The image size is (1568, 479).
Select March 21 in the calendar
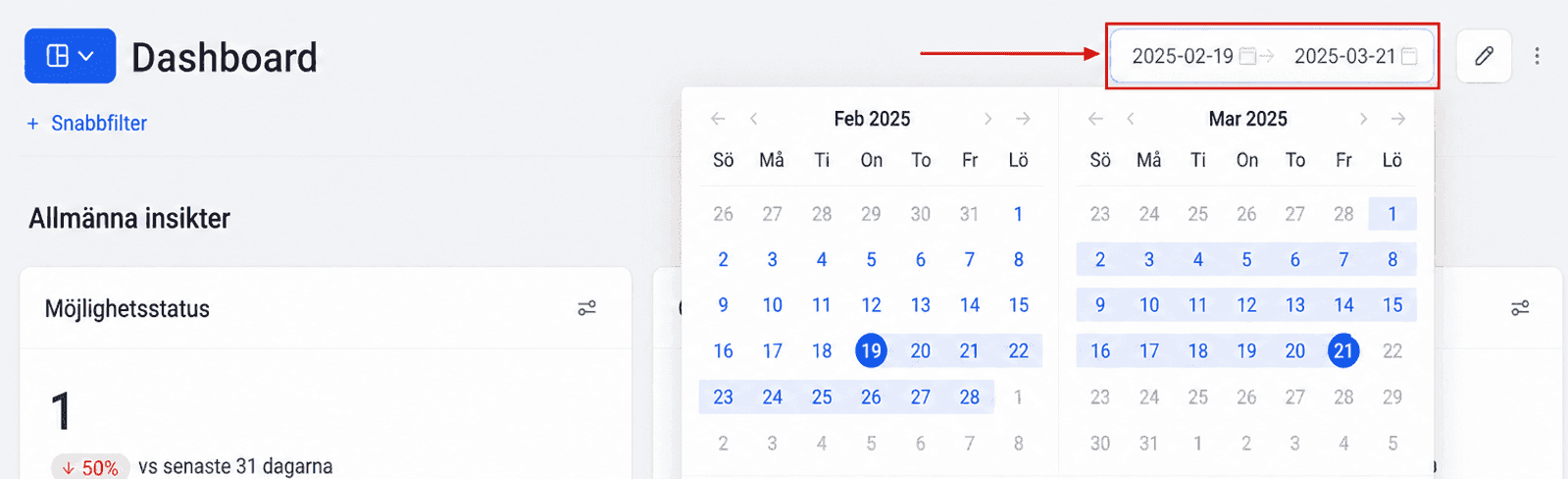click(1343, 350)
